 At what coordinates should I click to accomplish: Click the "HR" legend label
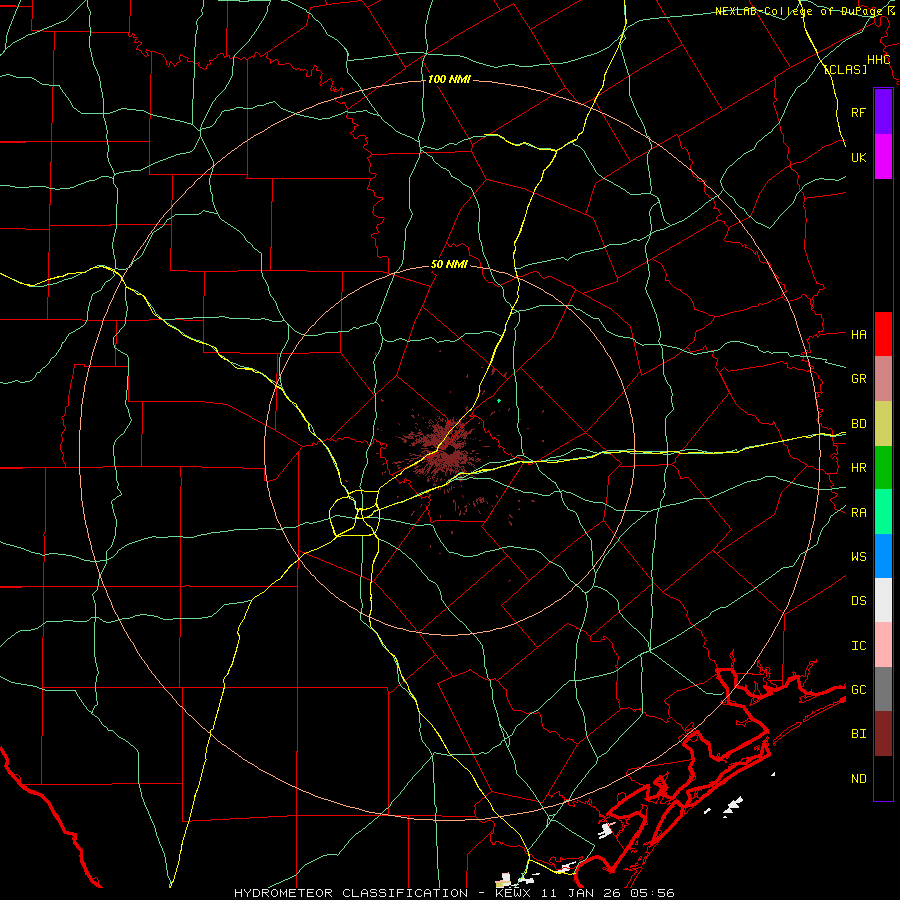pos(858,468)
